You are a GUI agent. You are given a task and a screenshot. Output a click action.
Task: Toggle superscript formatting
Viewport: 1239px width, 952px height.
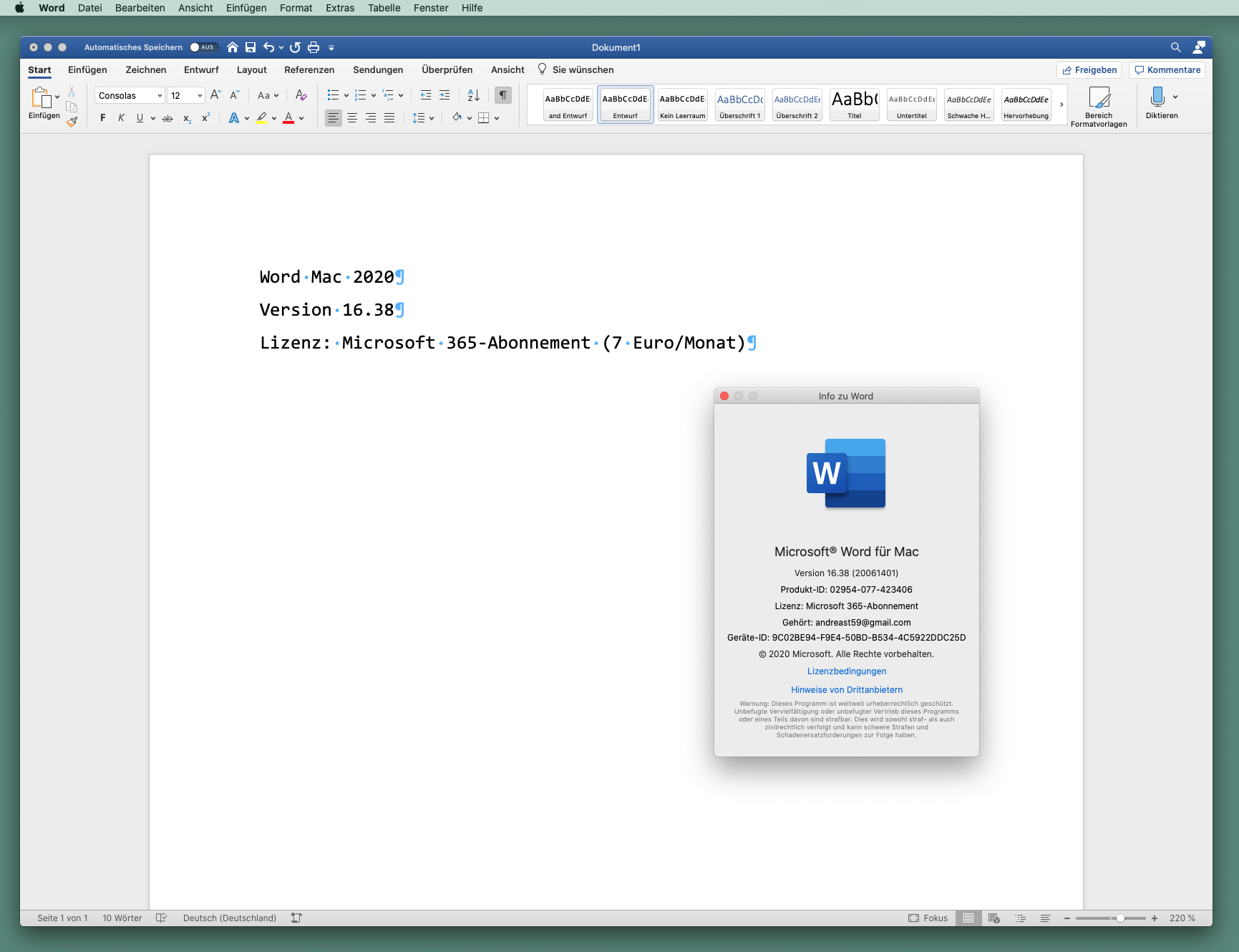point(205,118)
